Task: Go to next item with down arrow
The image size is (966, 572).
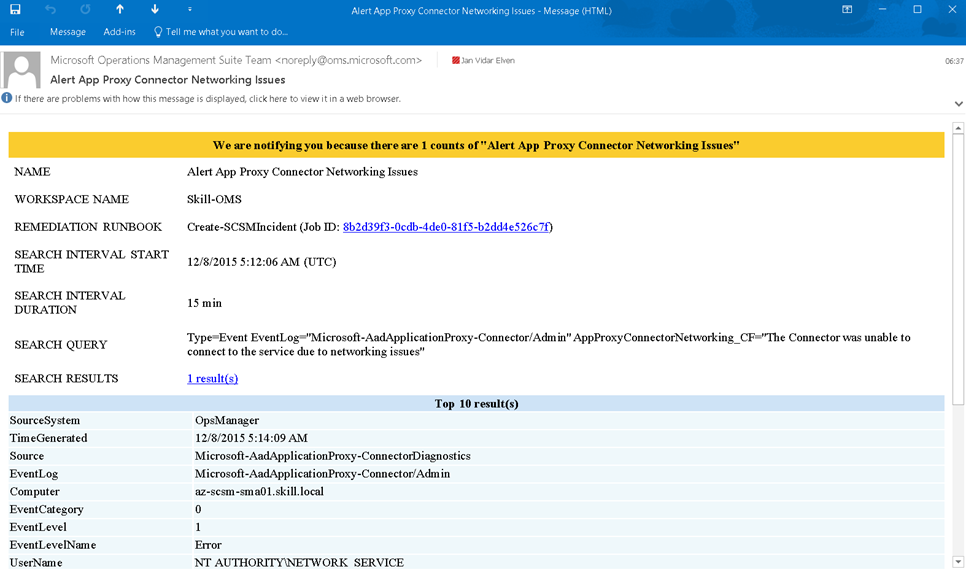Action: (155, 9)
